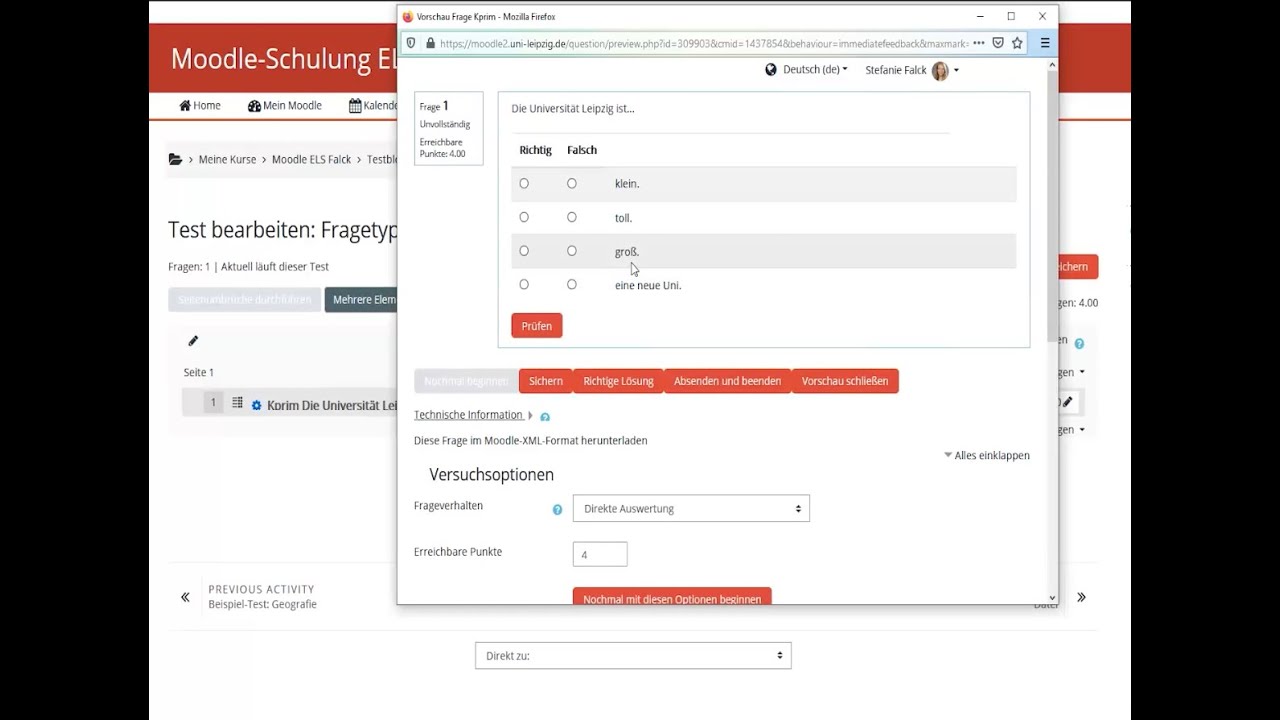Open help icon beside Technische Information
This screenshot has height=720, width=1280.
[x=545, y=417]
